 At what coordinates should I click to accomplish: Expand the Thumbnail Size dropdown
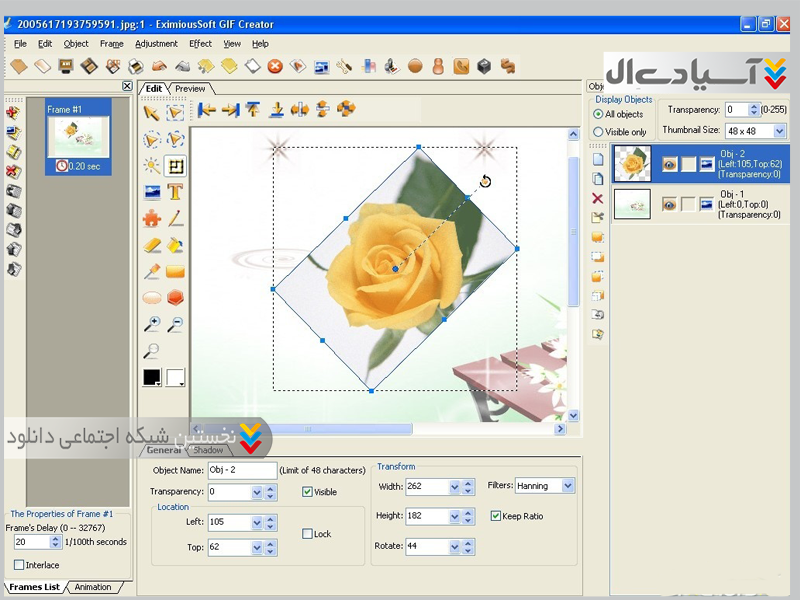777,131
